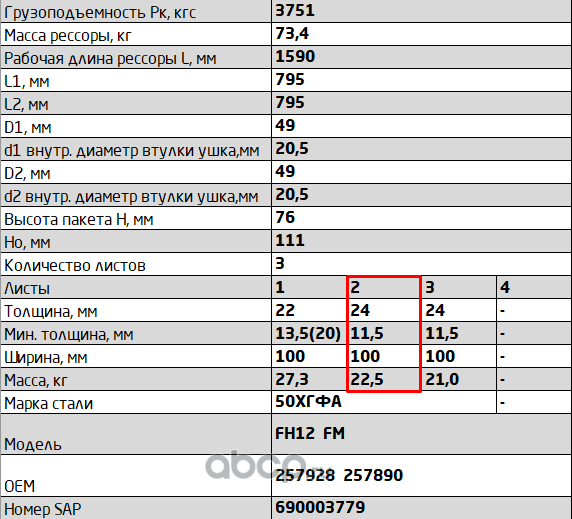Select SAP number 690003779
572x519 pixels.
click(320, 507)
